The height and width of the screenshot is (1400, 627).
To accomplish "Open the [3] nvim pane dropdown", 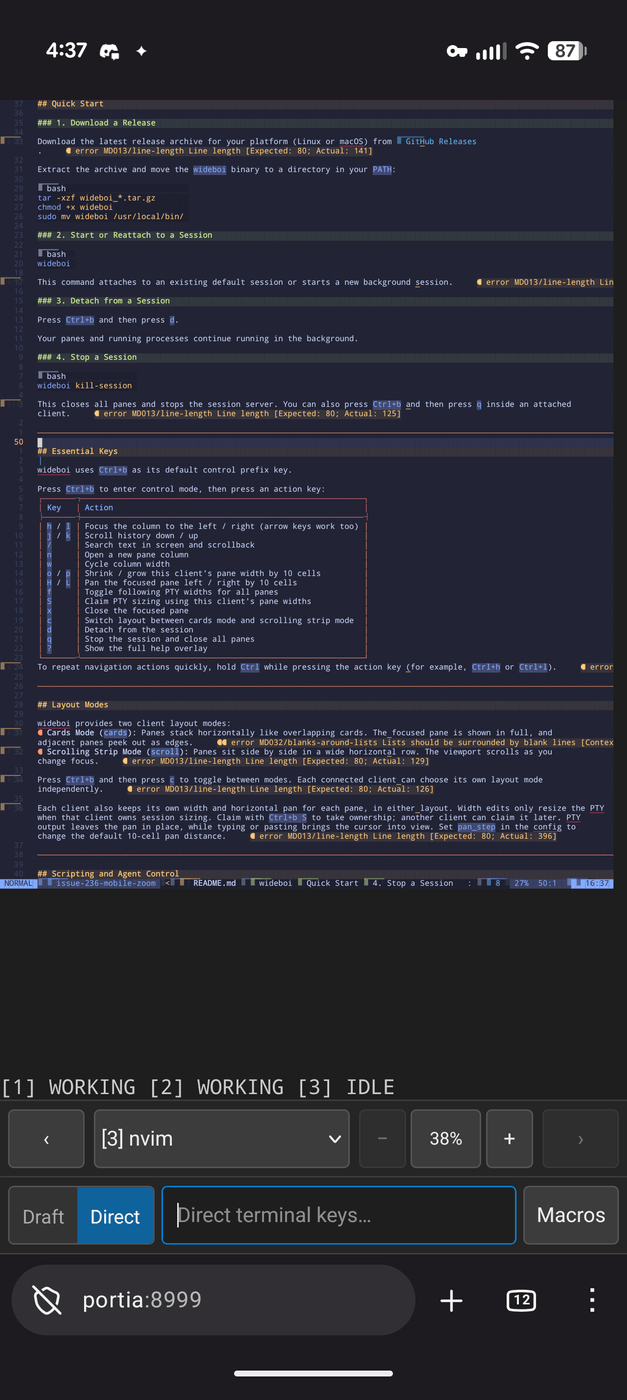I will [x=221, y=1138].
